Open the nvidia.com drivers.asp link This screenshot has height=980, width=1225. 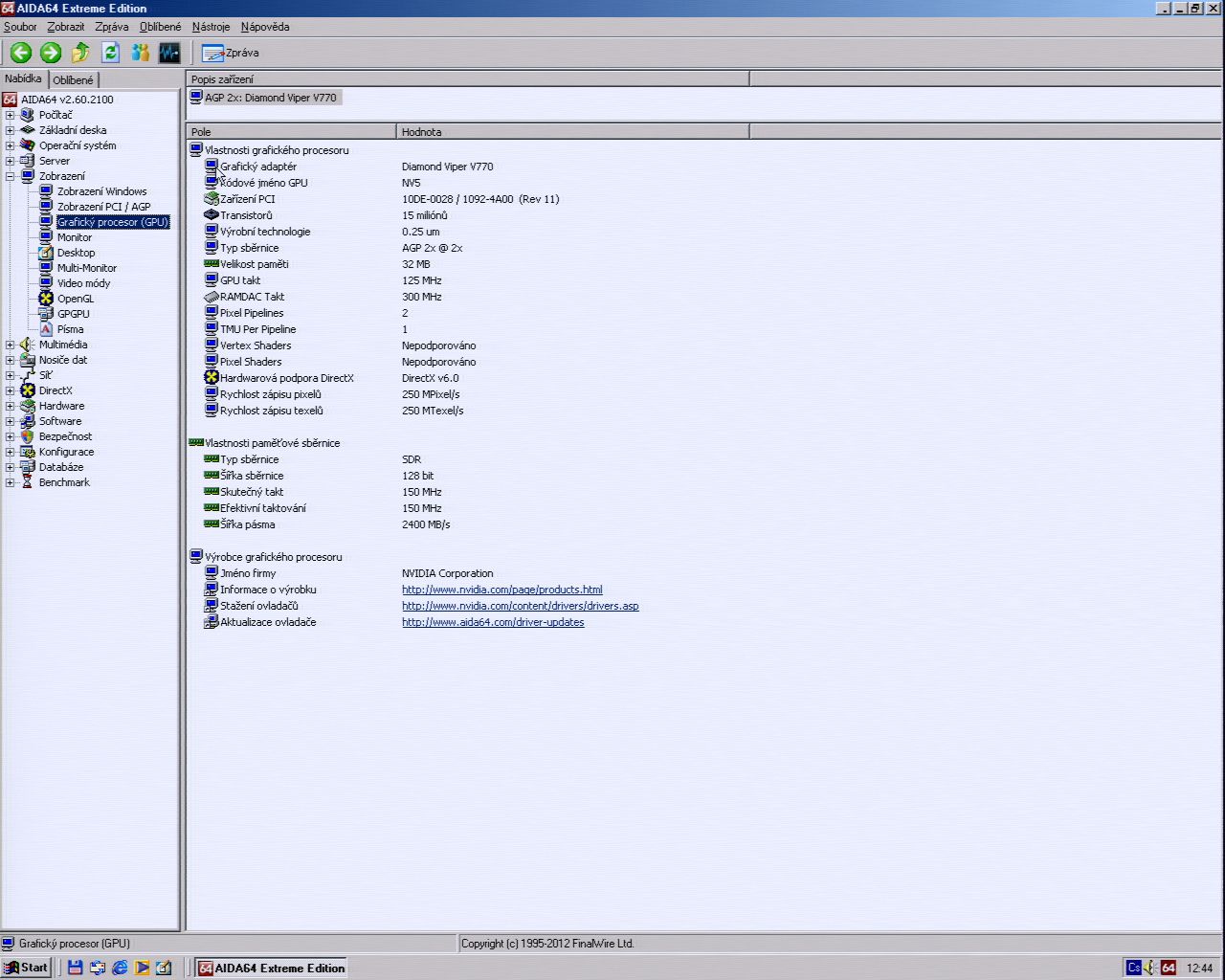521,606
